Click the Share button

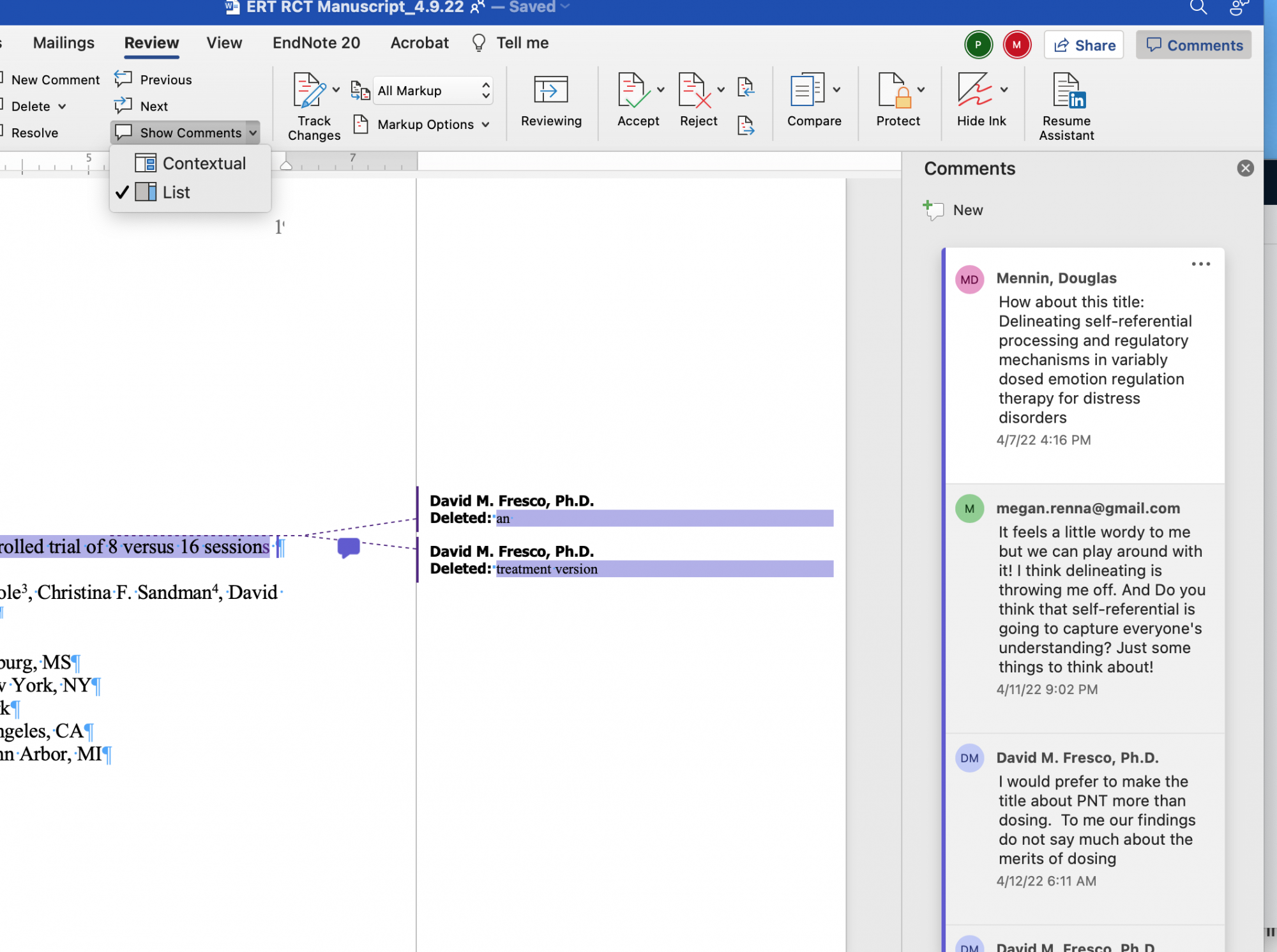(x=1084, y=45)
